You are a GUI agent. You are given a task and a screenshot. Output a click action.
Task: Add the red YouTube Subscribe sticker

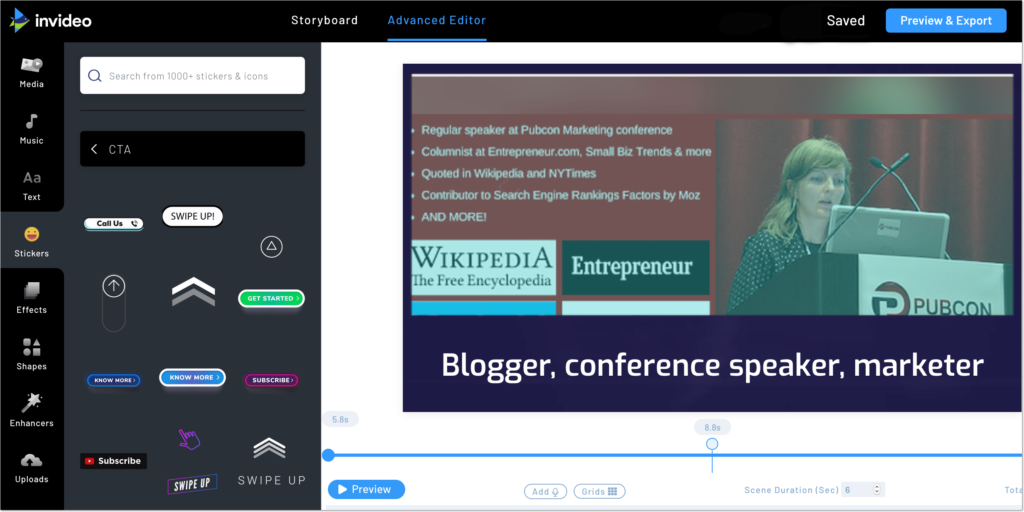coord(113,461)
